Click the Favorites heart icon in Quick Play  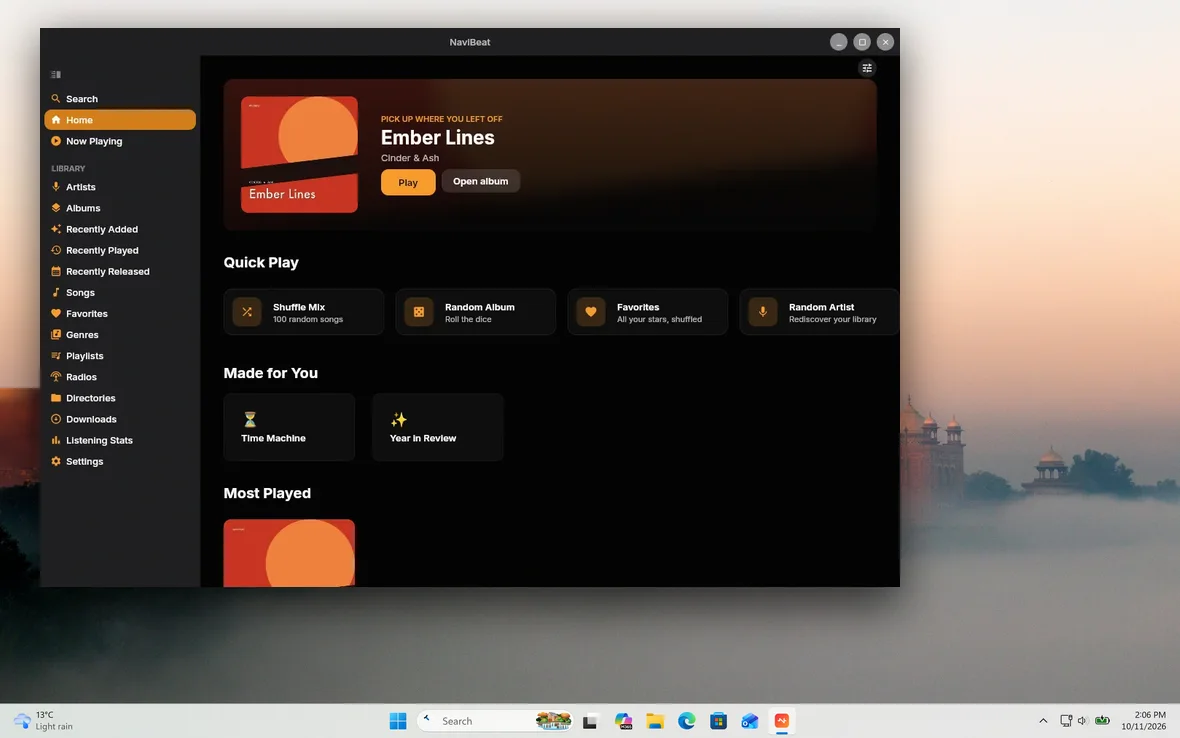[591, 311]
